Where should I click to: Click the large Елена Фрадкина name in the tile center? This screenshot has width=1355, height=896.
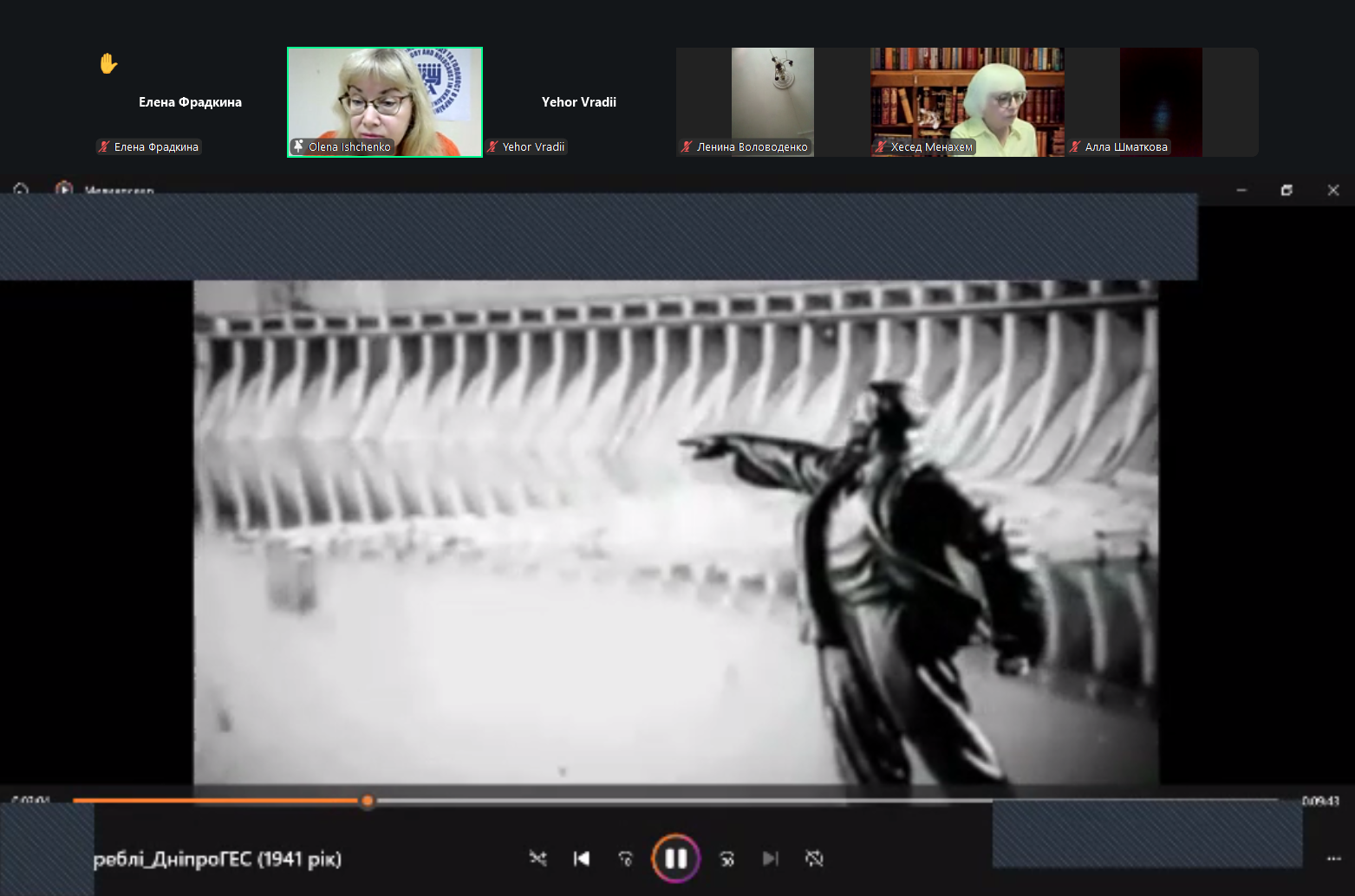point(190,102)
